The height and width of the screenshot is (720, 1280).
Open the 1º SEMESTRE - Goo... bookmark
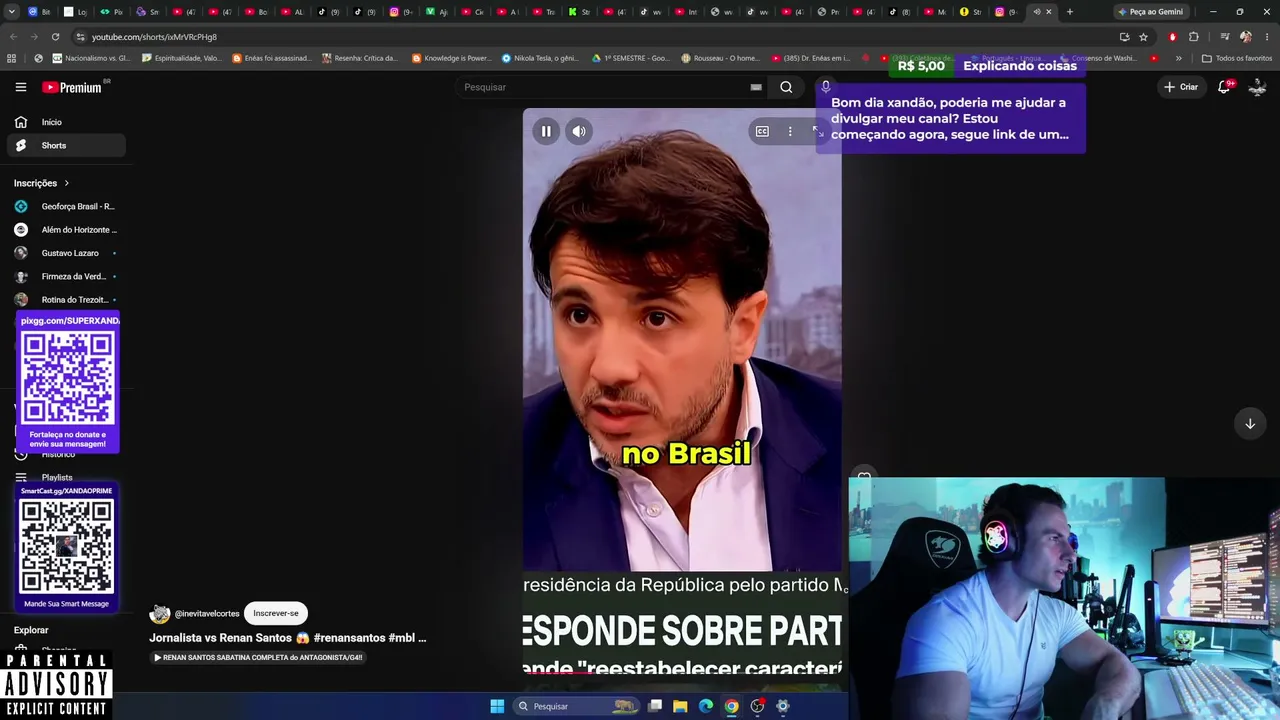coord(631,58)
